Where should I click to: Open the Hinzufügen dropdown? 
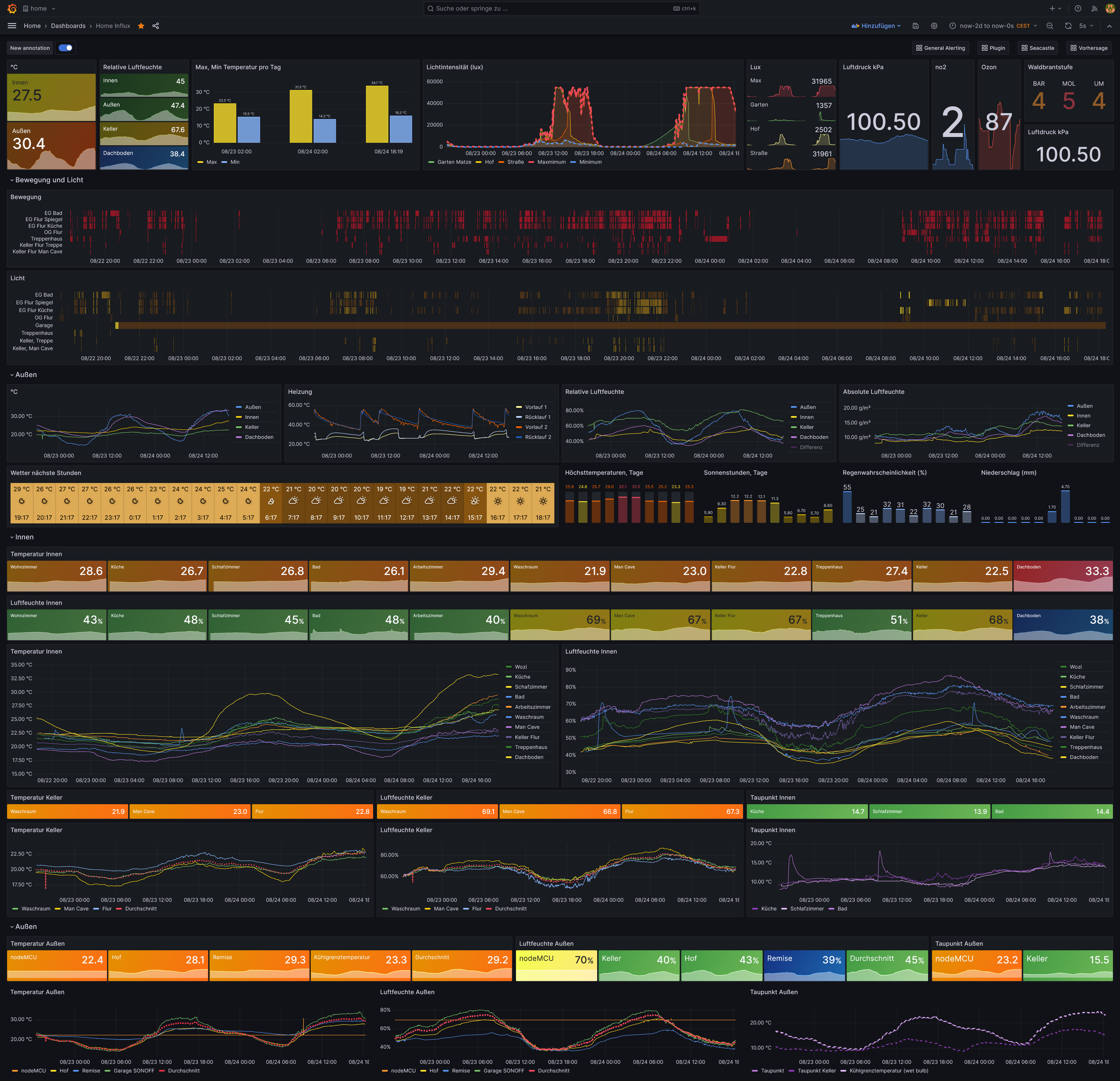tap(876, 26)
